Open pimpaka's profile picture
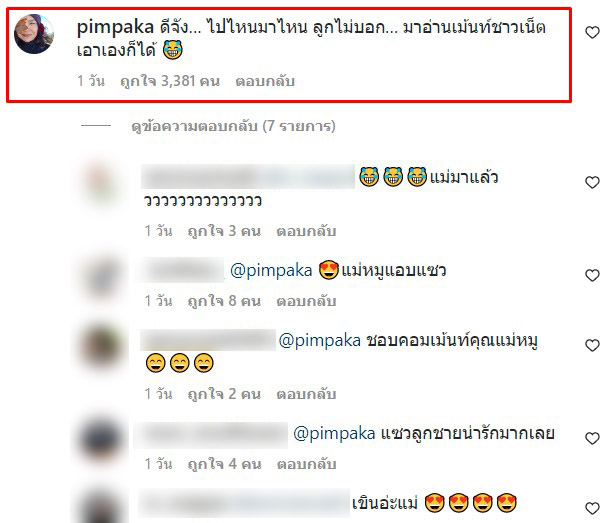This screenshot has width=611, height=523. [34, 34]
